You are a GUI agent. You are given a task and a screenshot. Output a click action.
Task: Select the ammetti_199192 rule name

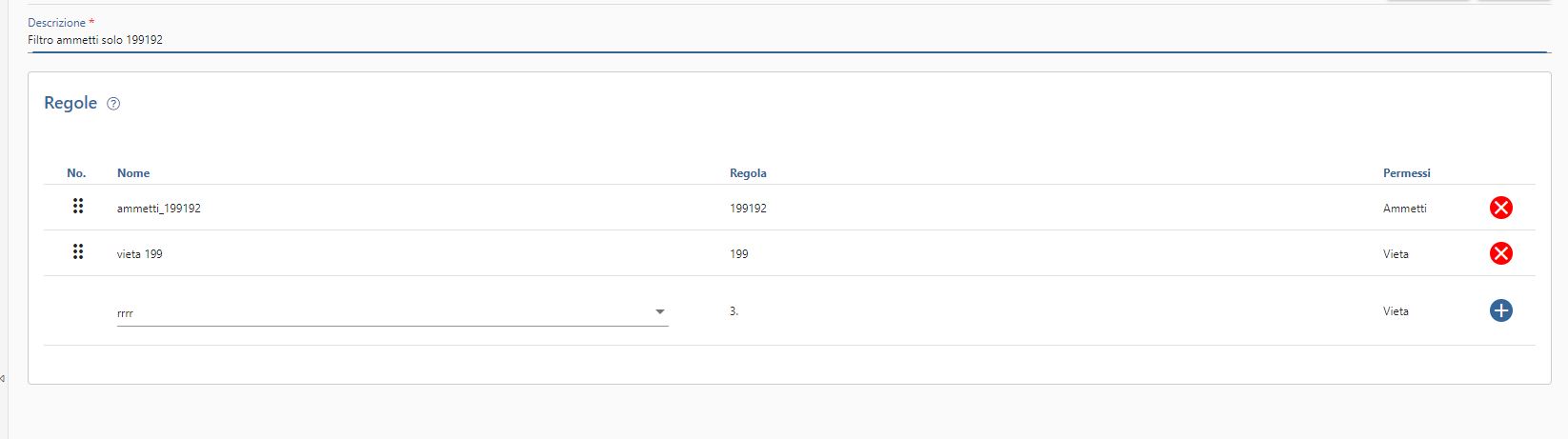click(159, 209)
